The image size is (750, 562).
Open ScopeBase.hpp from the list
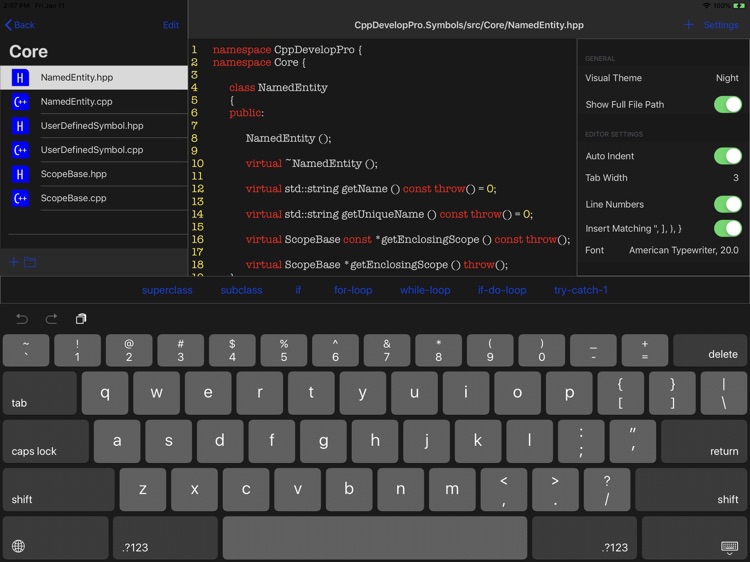pyautogui.click(x=94, y=174)
